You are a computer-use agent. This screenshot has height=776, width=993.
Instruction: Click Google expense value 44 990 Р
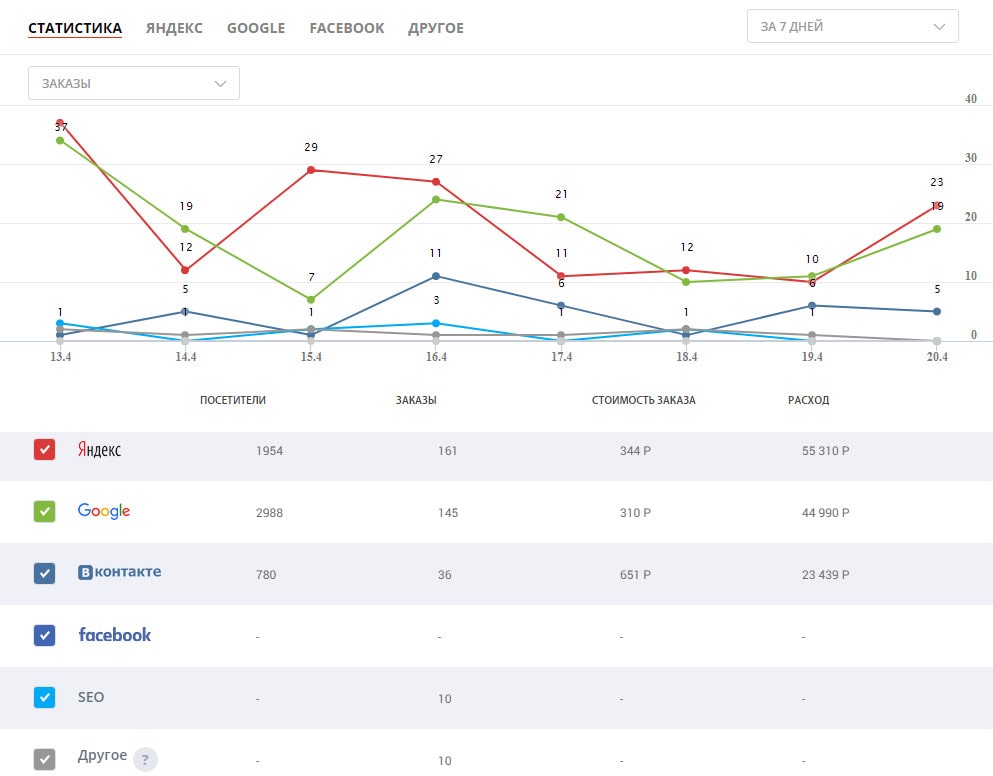point(826,513)
